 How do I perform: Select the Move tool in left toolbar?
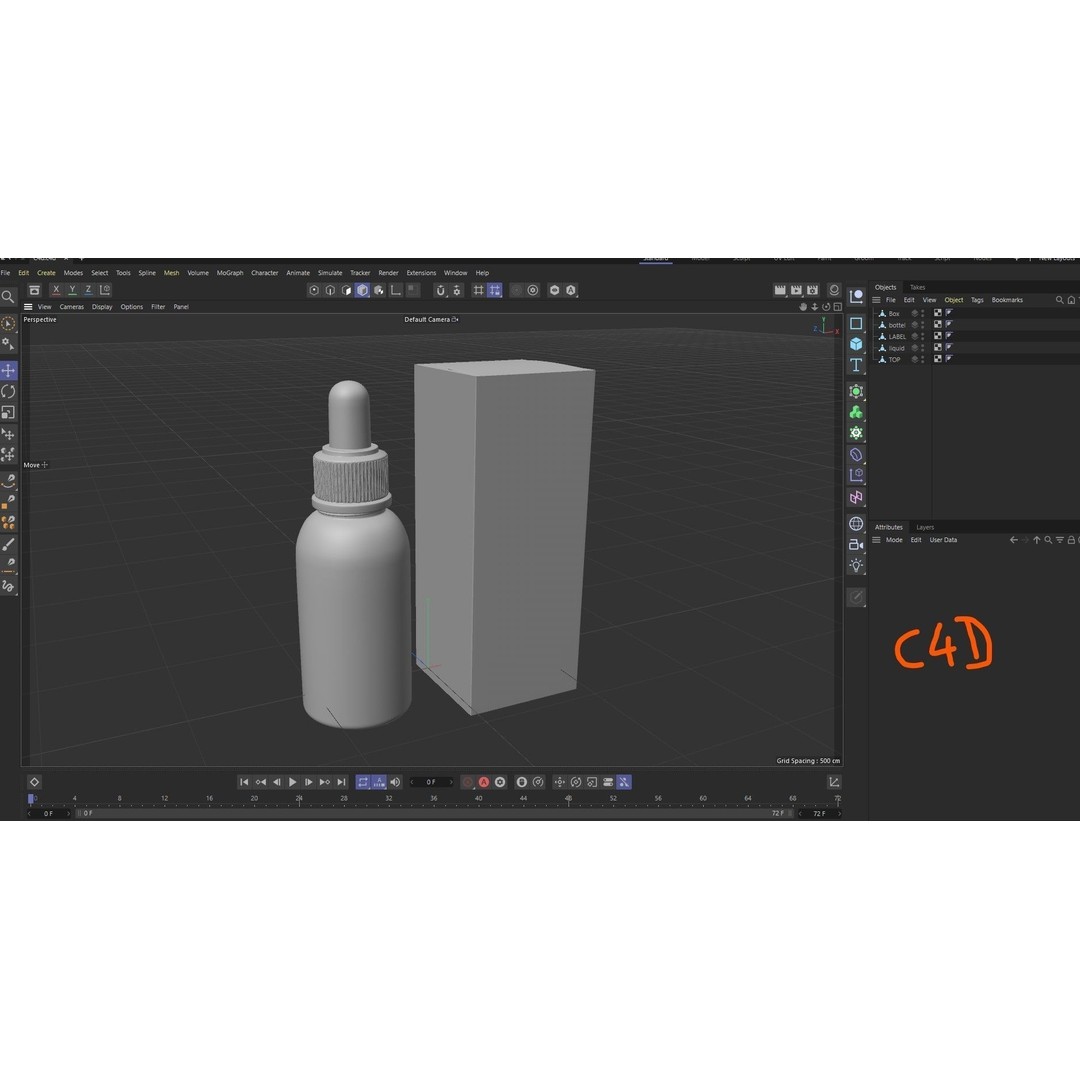pyautogui.click(x=8, y=371)
